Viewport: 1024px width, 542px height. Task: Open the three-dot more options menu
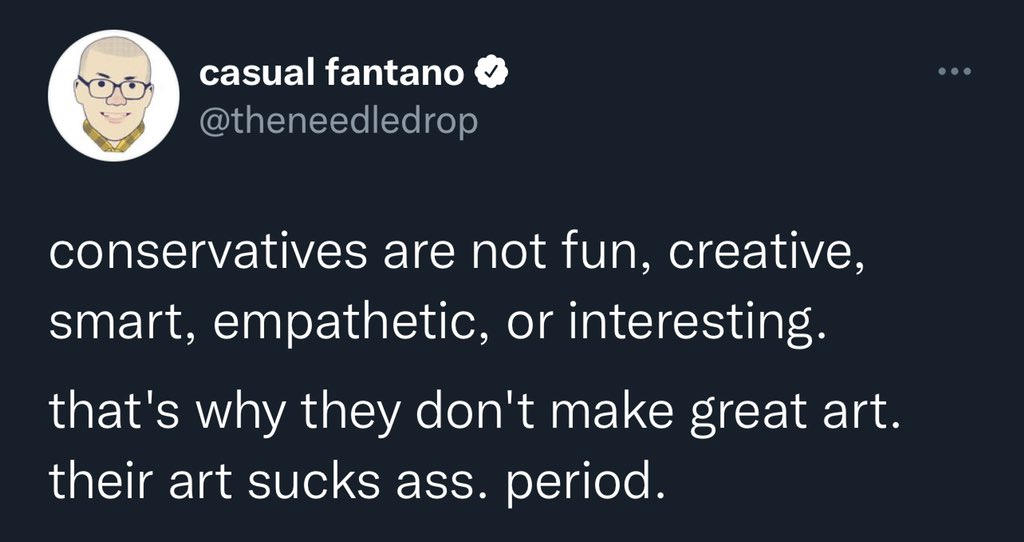click(955, 72)
